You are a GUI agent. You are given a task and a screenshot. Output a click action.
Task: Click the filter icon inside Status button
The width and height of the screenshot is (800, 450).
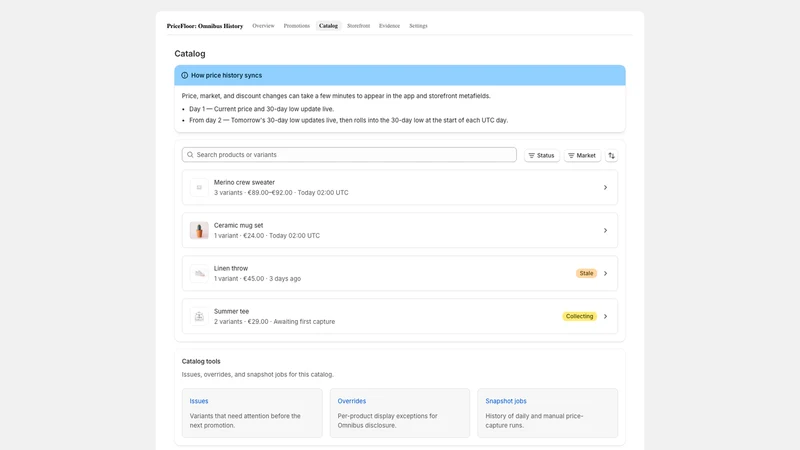(532, 156)
